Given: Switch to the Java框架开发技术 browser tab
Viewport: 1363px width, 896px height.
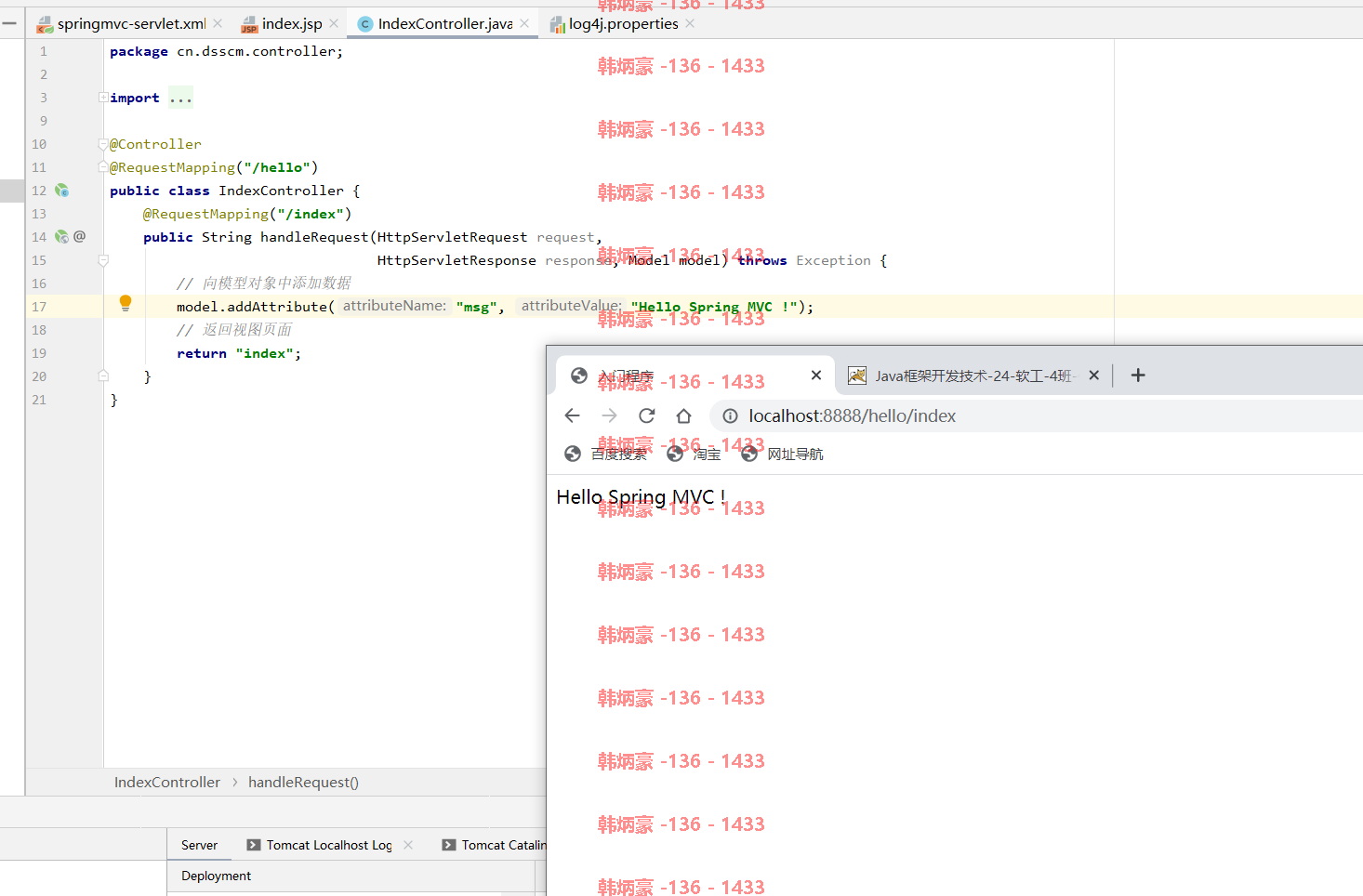Looking at the screenshot, I should [x=973, y=376].
